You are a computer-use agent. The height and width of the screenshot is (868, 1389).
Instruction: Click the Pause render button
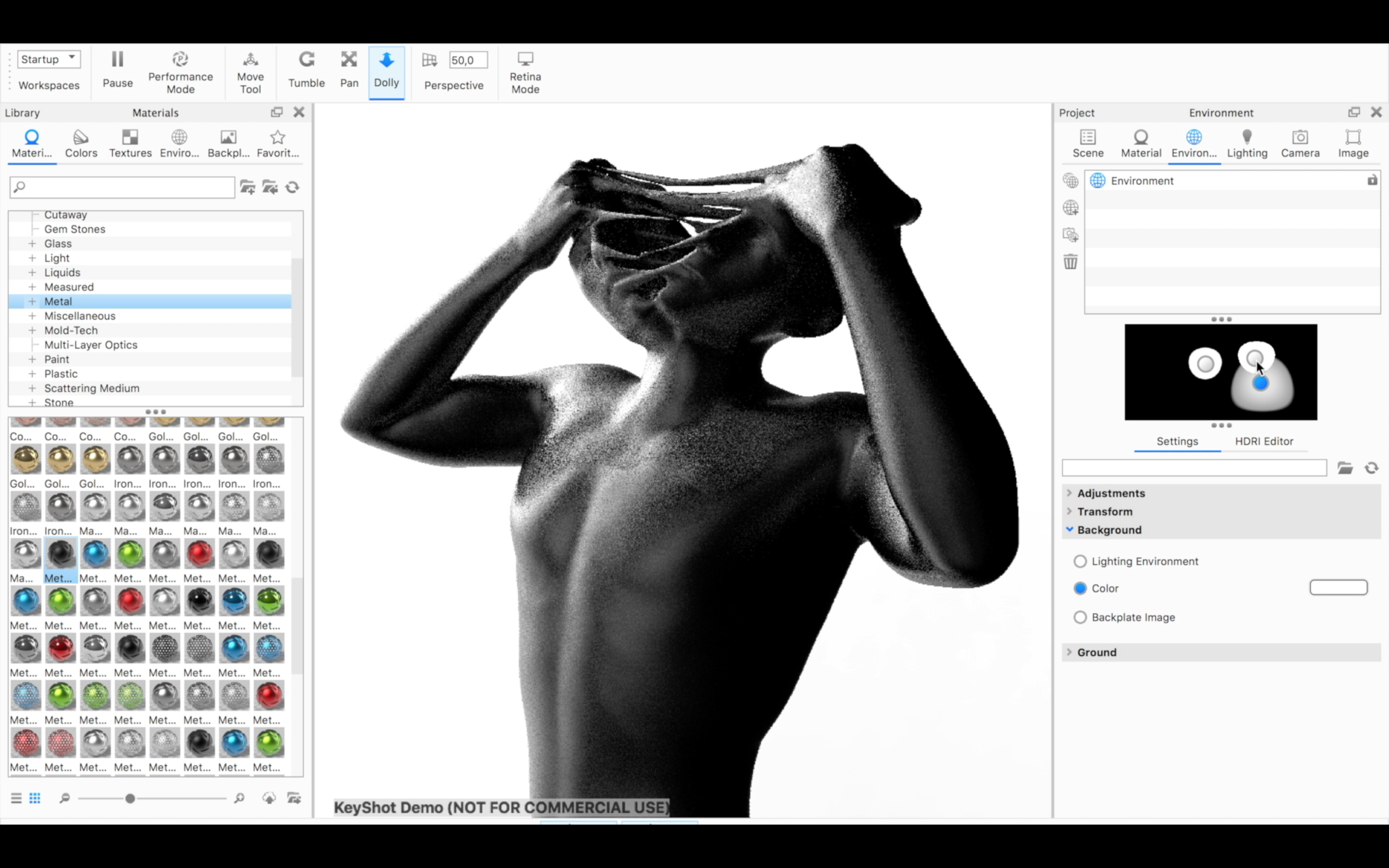[117, 69]
